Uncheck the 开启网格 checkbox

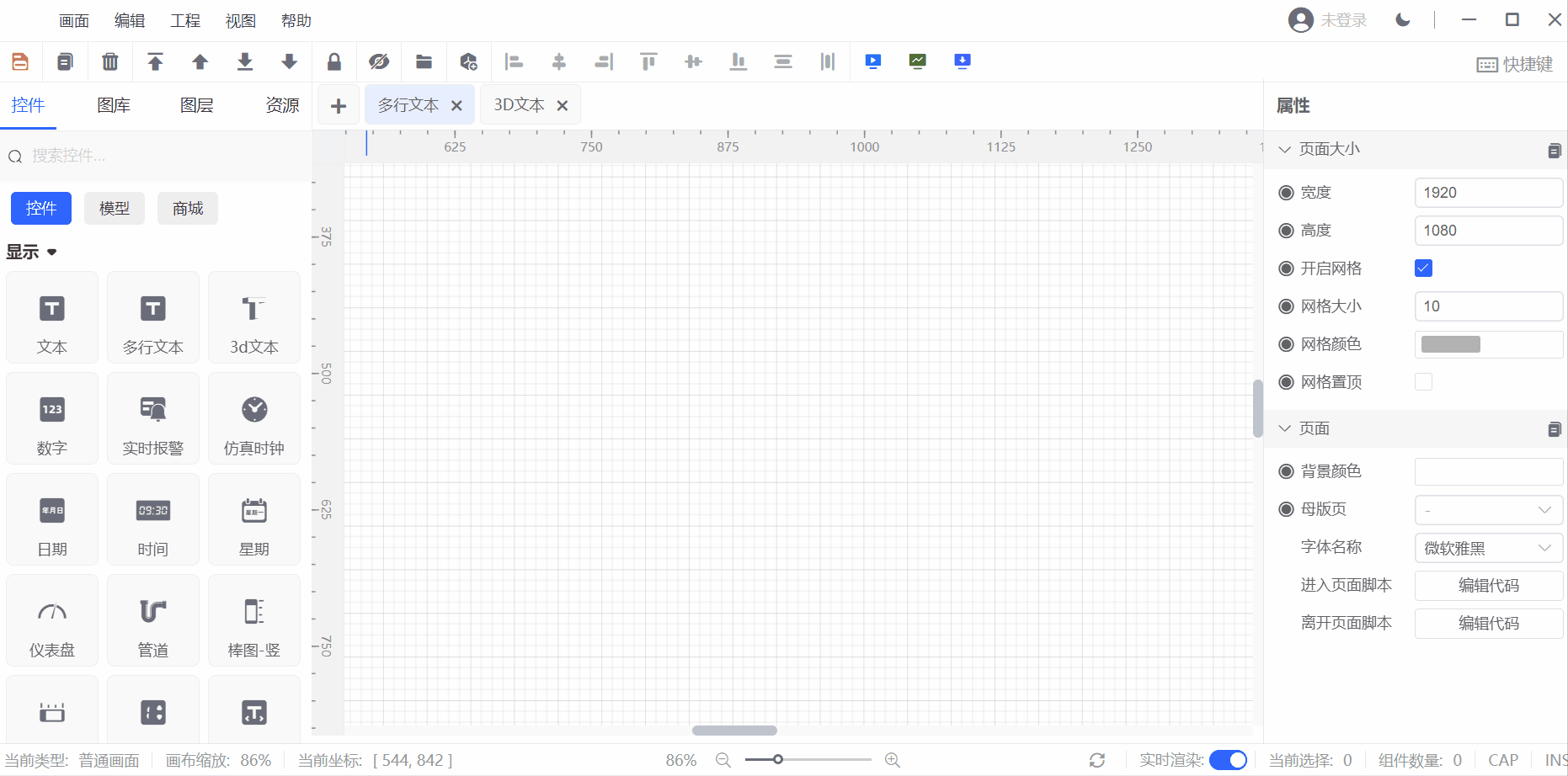1423,268
